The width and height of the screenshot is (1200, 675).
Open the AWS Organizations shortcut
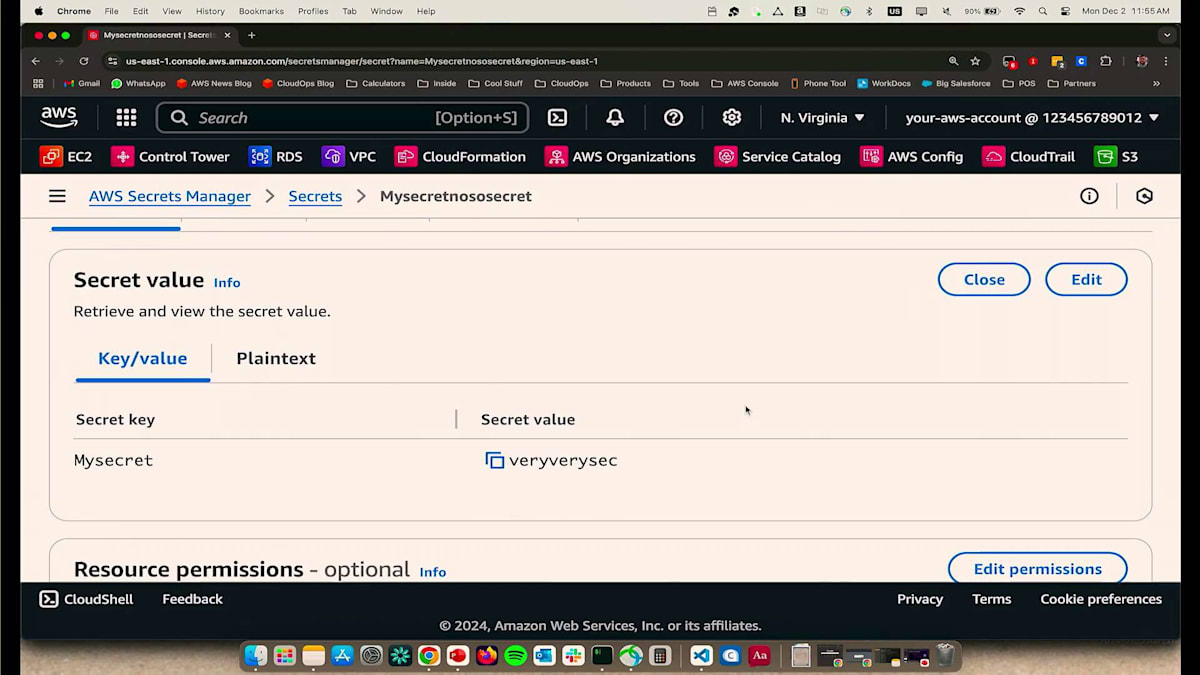click(x=620, y=157)
